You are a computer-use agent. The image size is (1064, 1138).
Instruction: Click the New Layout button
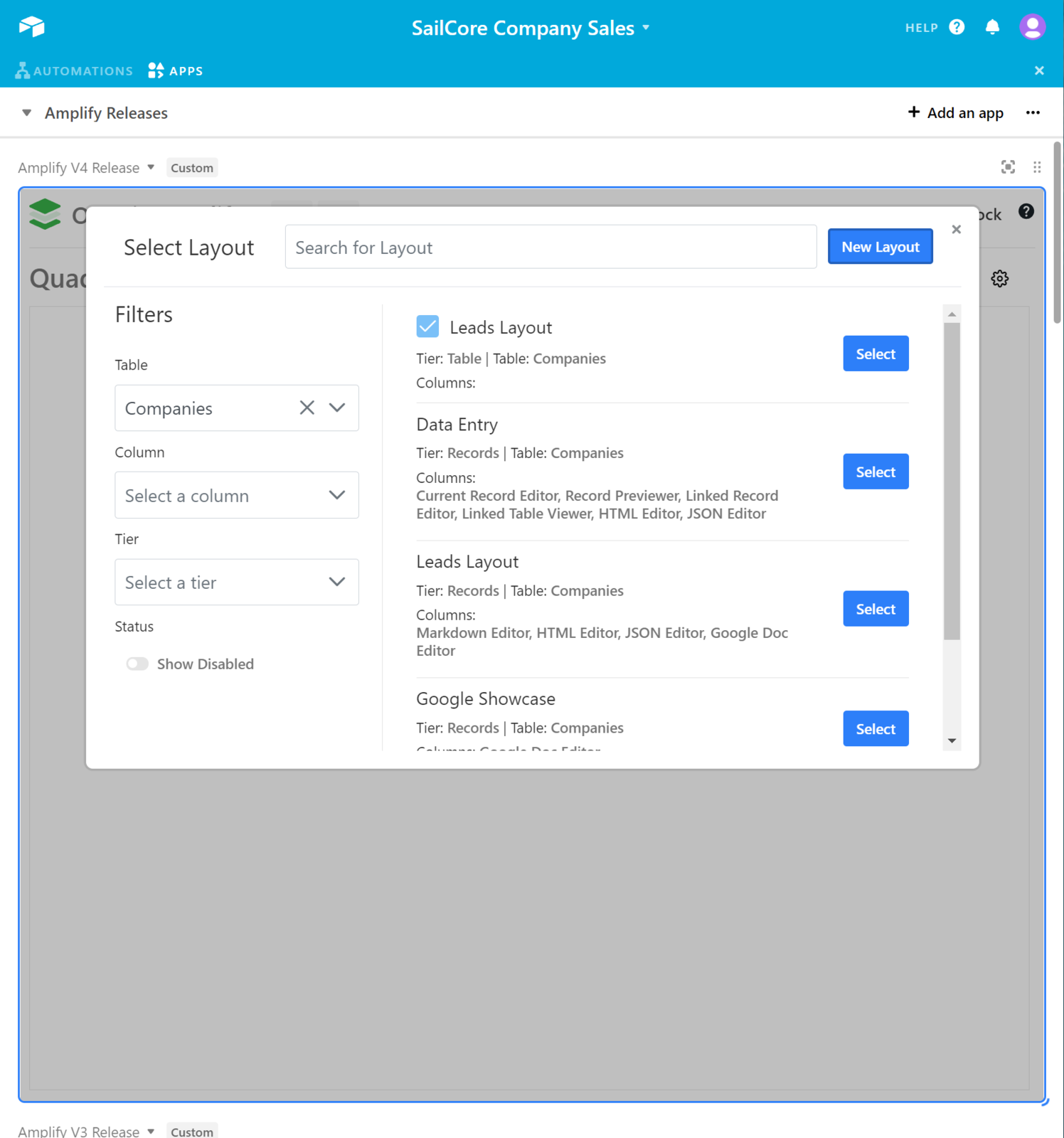point(880,247)
